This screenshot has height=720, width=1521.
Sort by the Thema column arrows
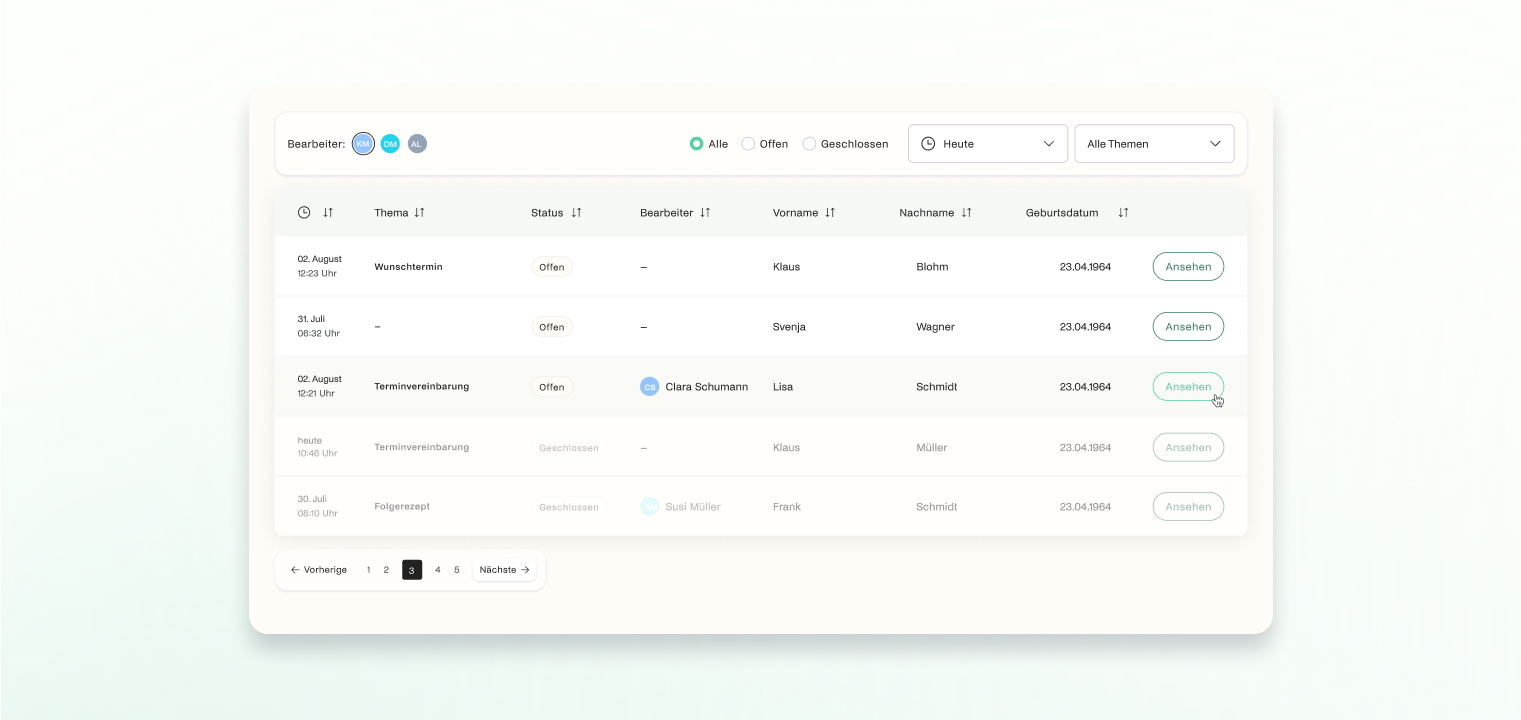[x=420, y=212]
